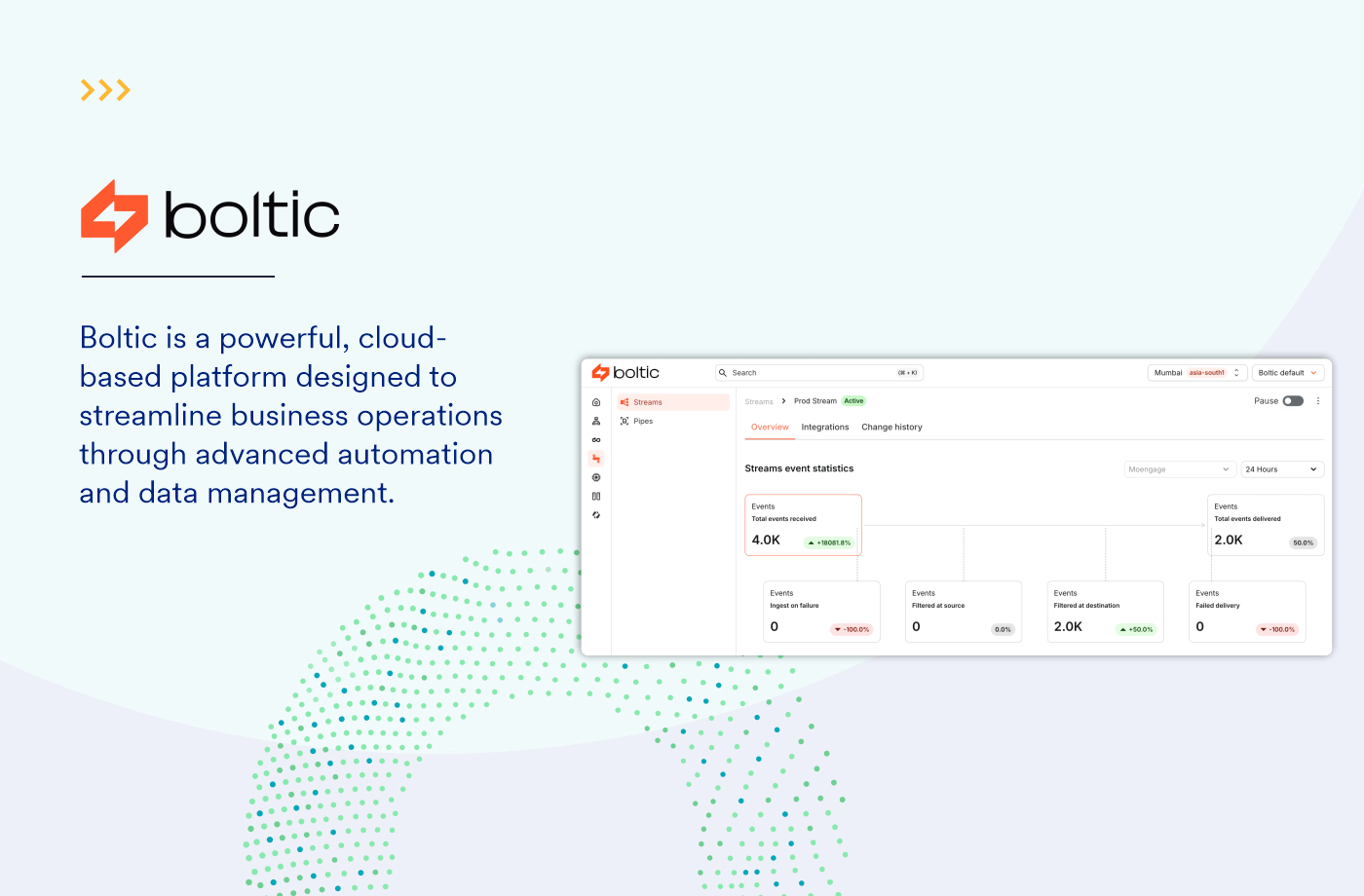This screenshot has height=896, width=1364.
Task: Click the 0.0% badge on Filtered at source
Action: [x=1003, y=630]
